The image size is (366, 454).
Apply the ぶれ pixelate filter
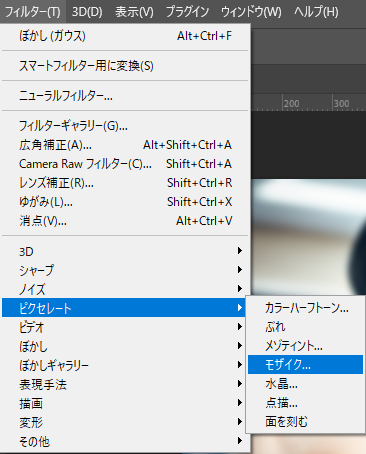(305, 327)
